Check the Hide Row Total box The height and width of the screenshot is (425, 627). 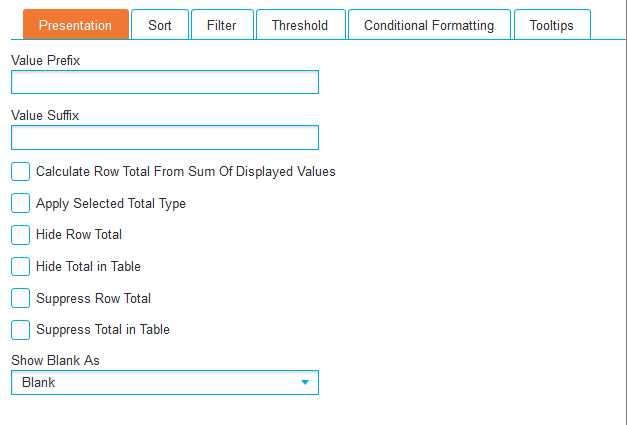pyautogui.click(x=20, y=235)
